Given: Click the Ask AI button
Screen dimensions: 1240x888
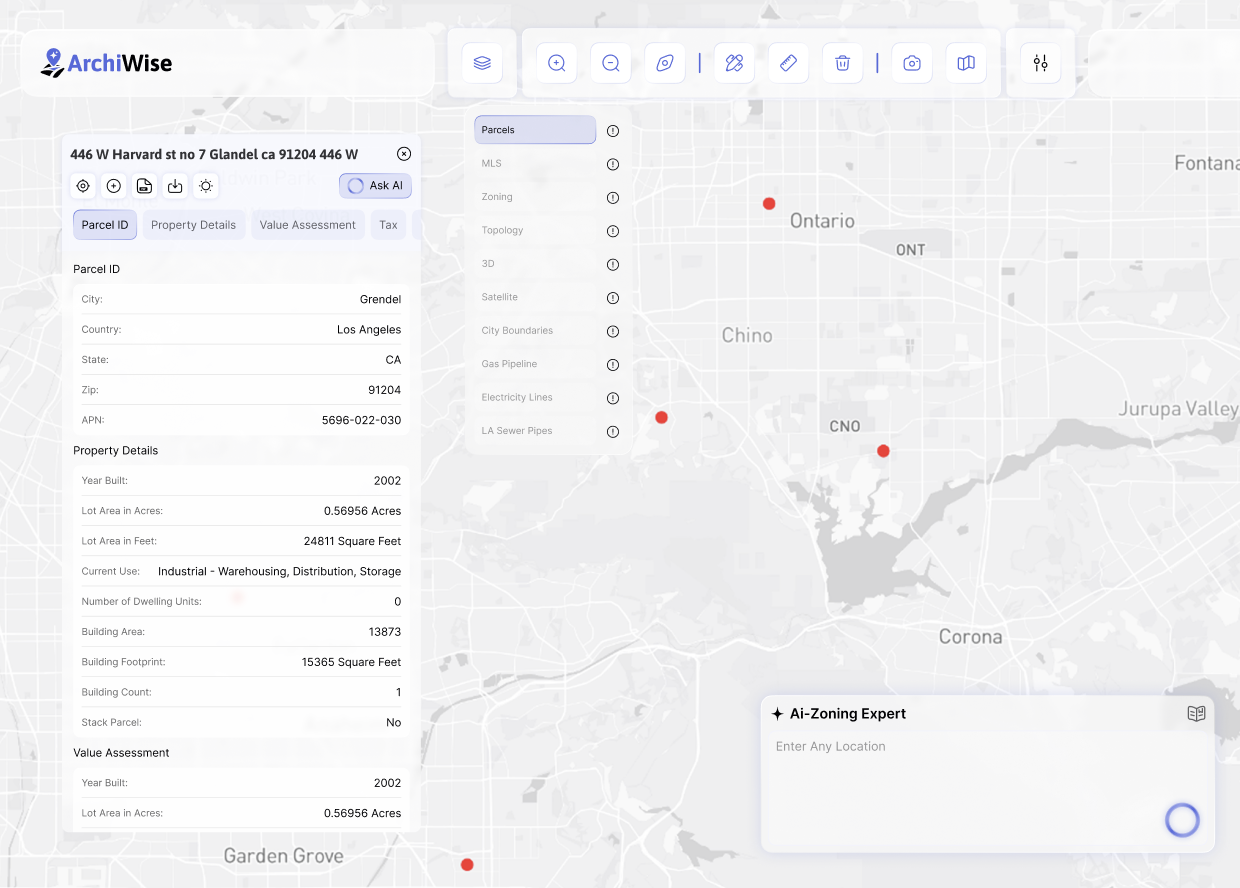Looking at the screenshot, I should point(375,186).
